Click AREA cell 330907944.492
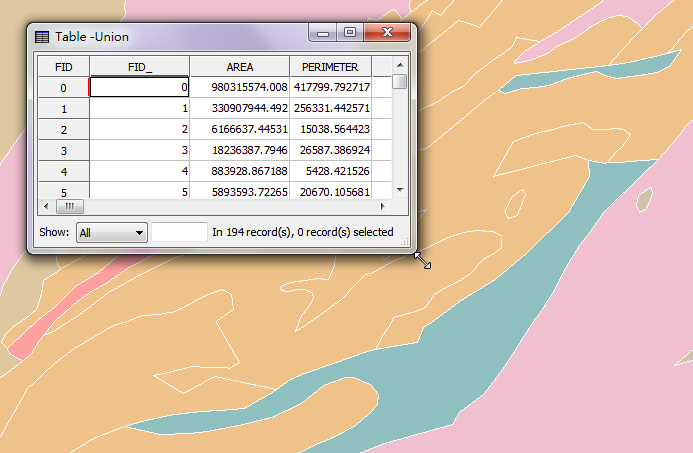 [240, 108]
